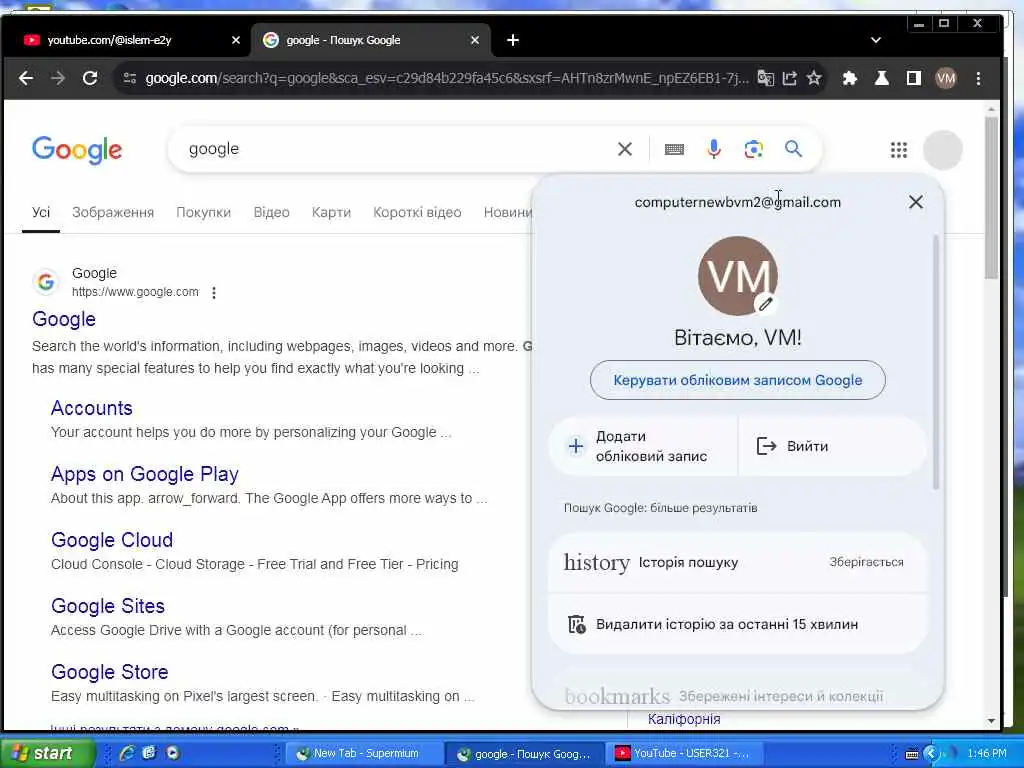Click the flask labs icon in toolbar
This screenshot has height=768, width=1024.
(882, 78)
